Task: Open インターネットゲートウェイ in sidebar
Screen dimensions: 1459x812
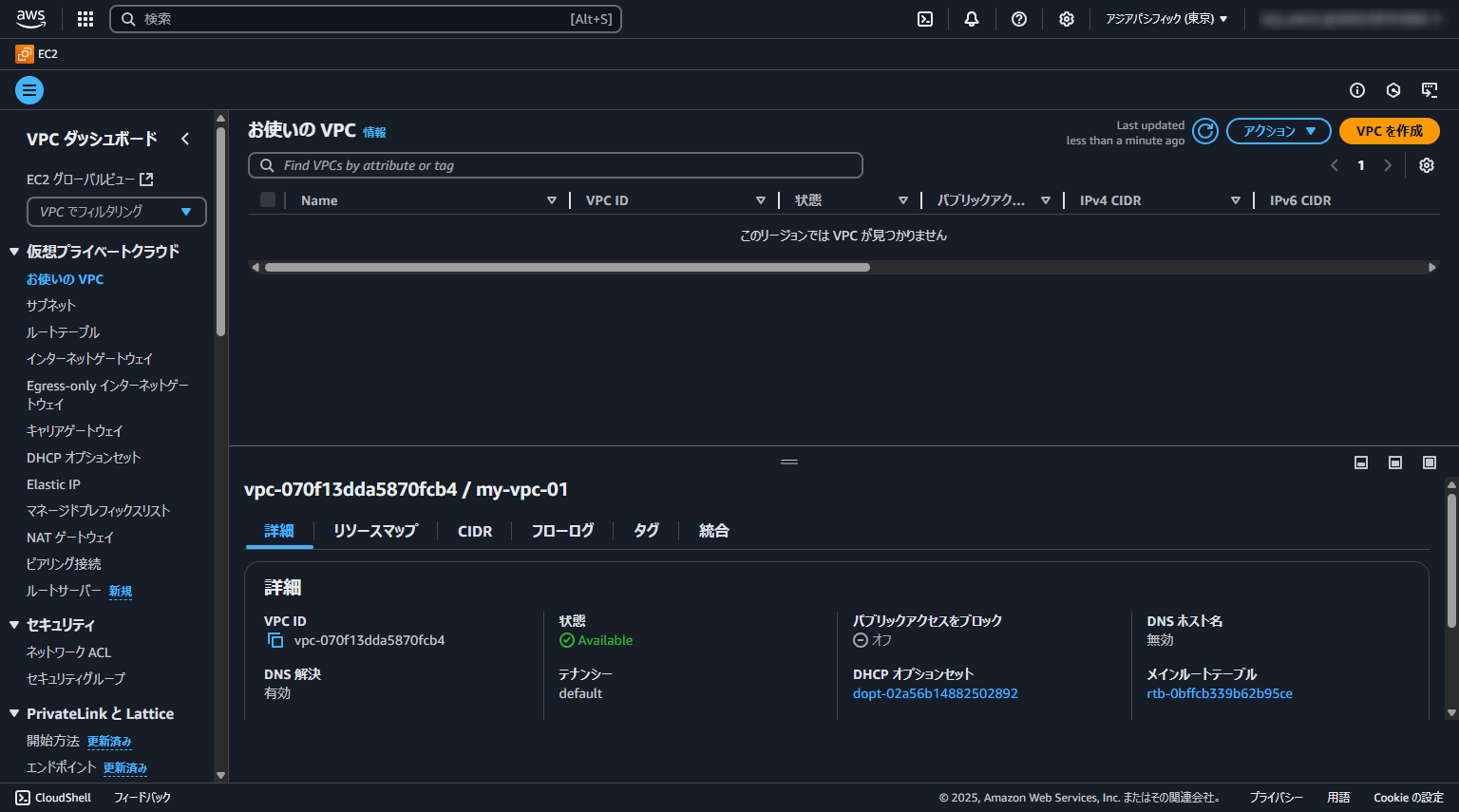Action: pos(89,359)
